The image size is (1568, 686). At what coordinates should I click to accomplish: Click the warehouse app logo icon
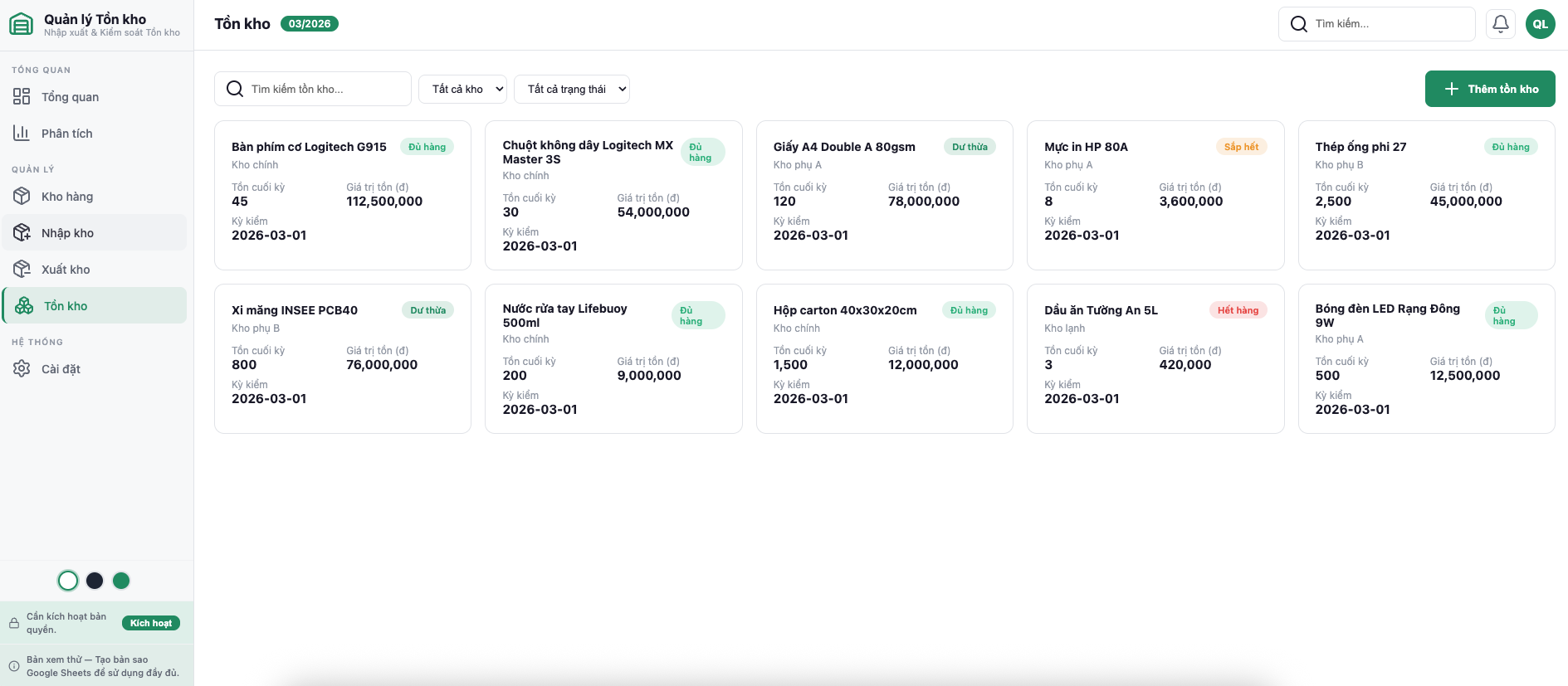22,24
